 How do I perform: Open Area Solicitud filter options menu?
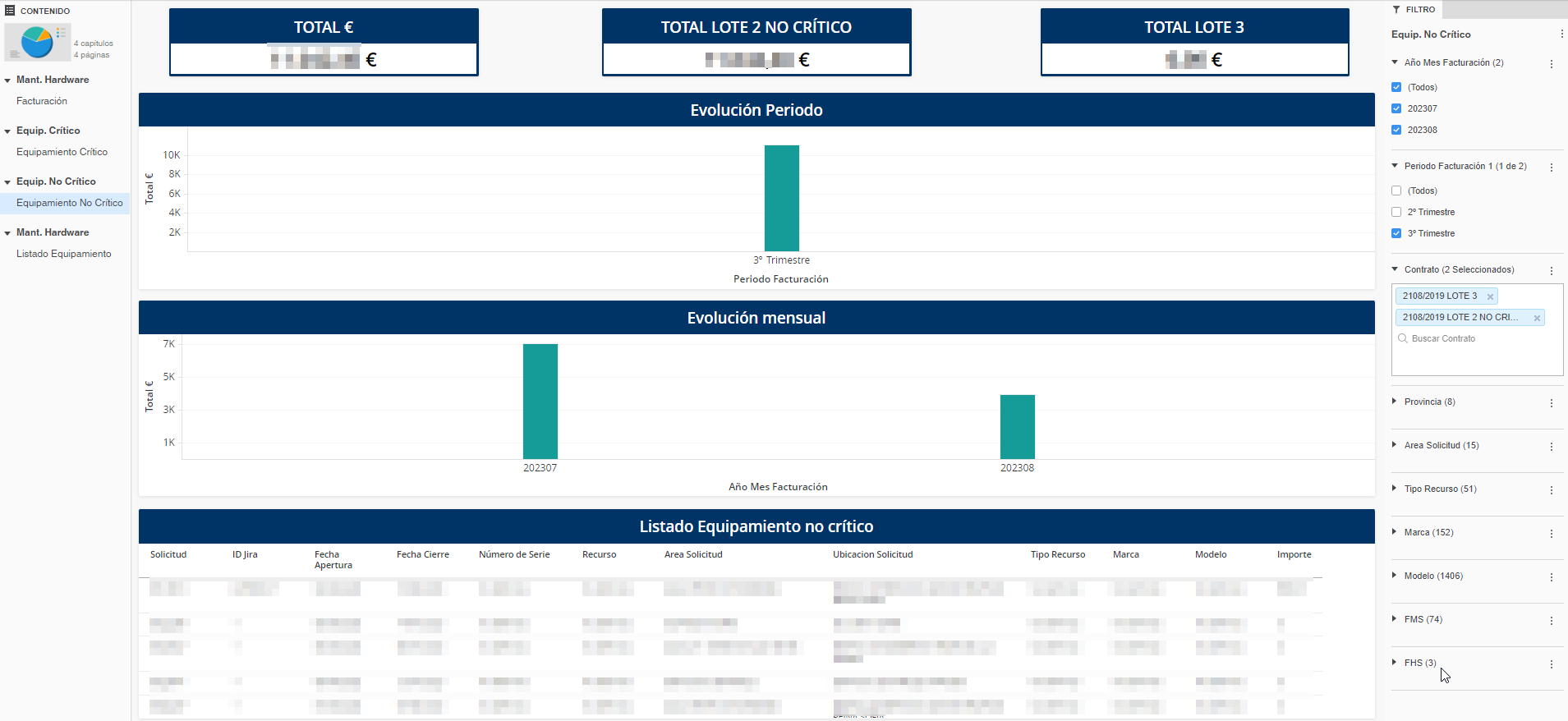pos(1552,447)
